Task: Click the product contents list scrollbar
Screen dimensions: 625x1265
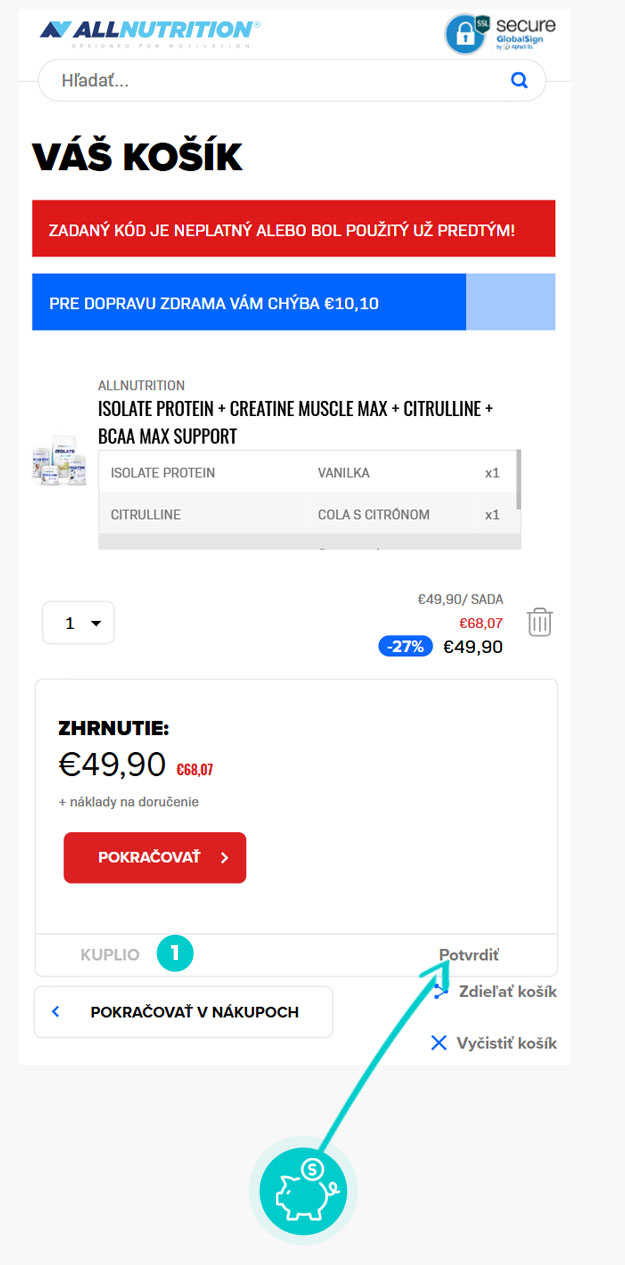Action: (x=518, y=480)
